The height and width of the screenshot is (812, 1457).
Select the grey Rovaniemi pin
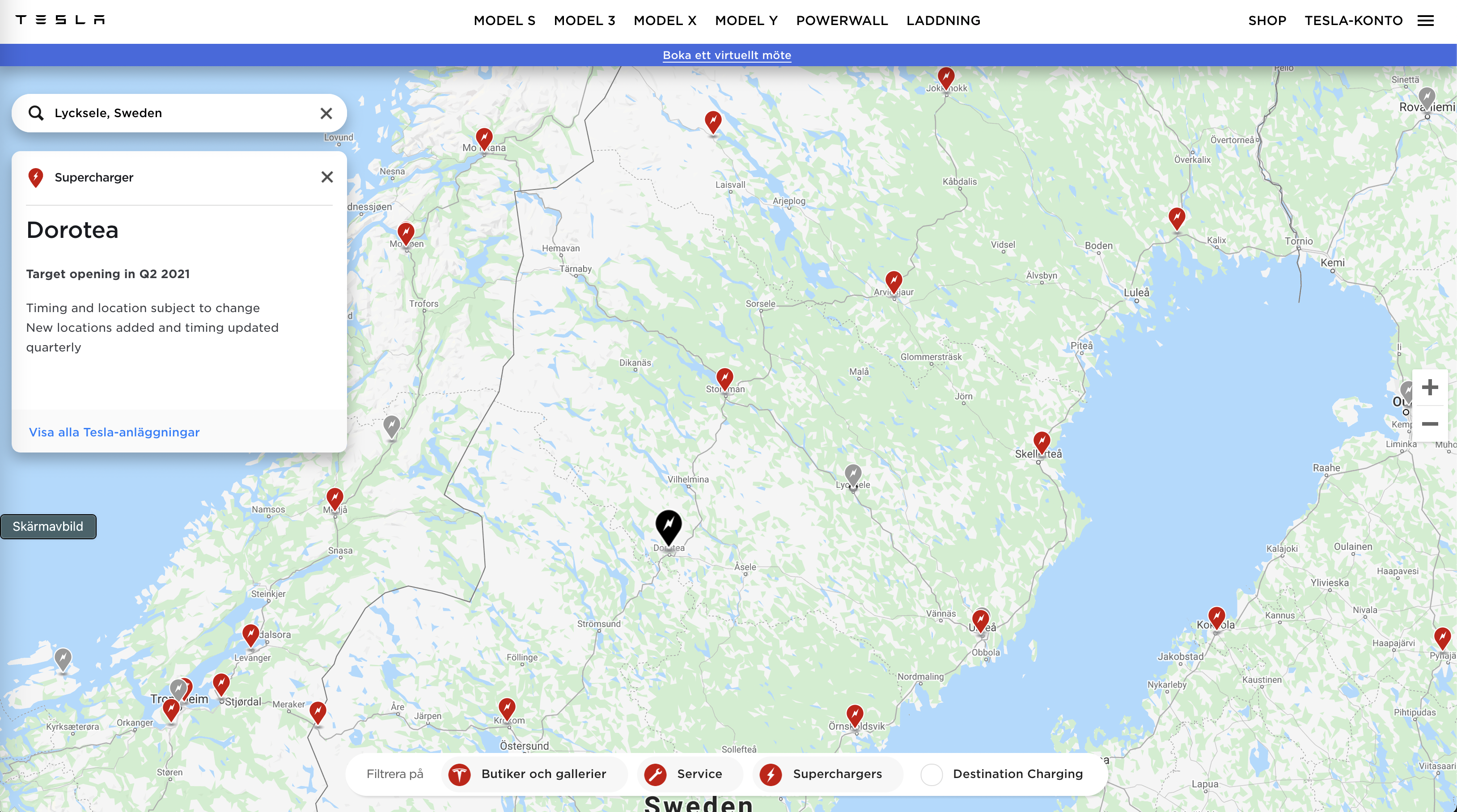(x=1426, y=98)
